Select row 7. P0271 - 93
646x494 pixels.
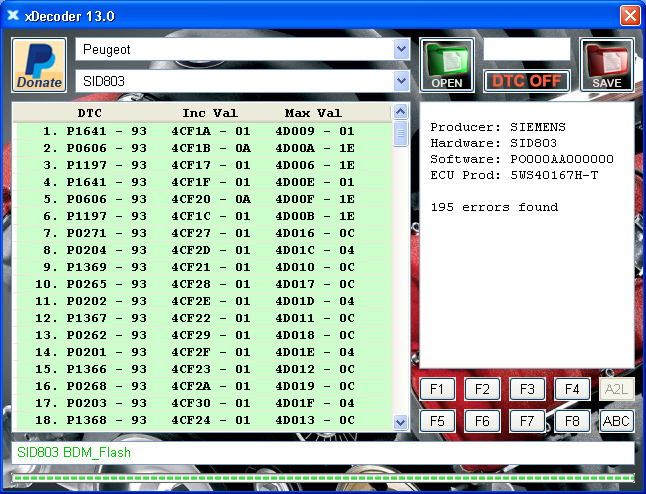pyautogui.click(x=202, y=233)
